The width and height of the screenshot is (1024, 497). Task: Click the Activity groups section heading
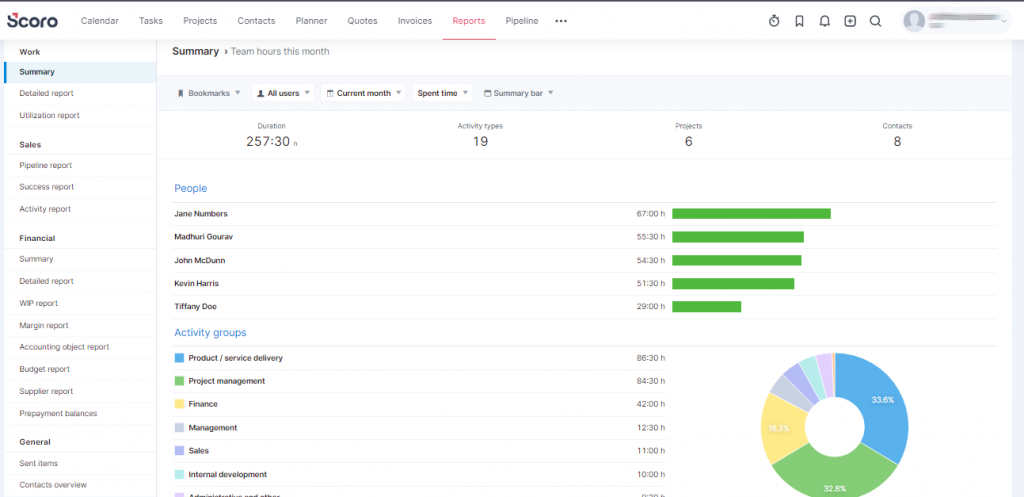pyautogui.click(x=210, y=332)
